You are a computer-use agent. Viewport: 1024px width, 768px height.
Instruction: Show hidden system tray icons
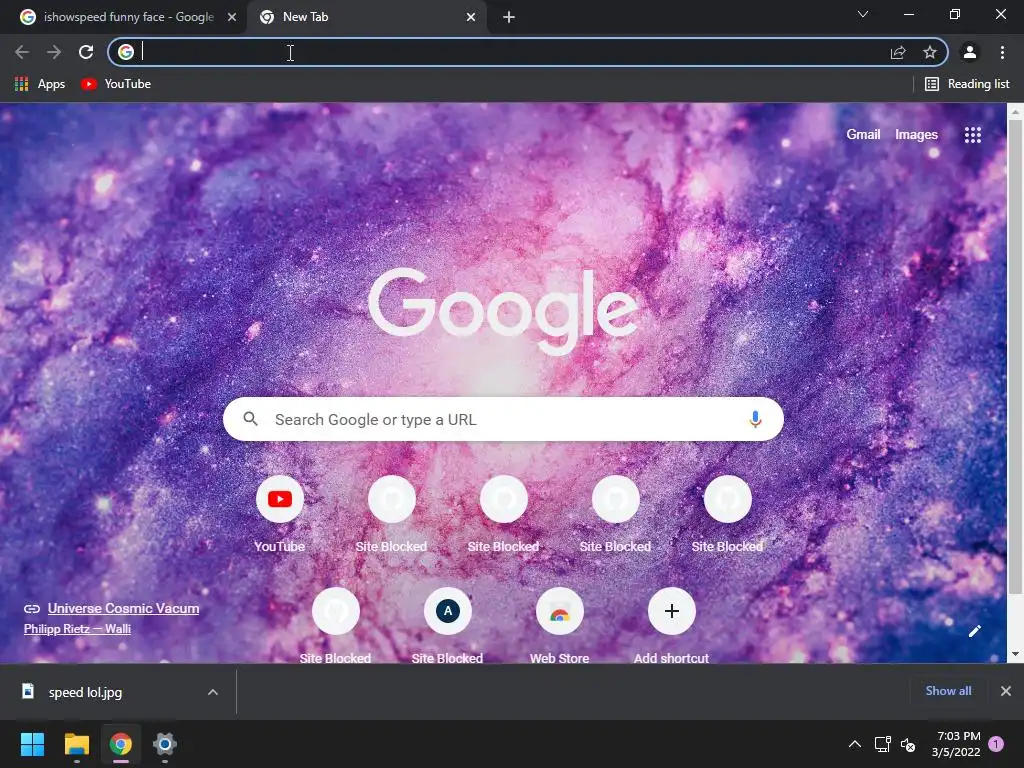[854, 744]
